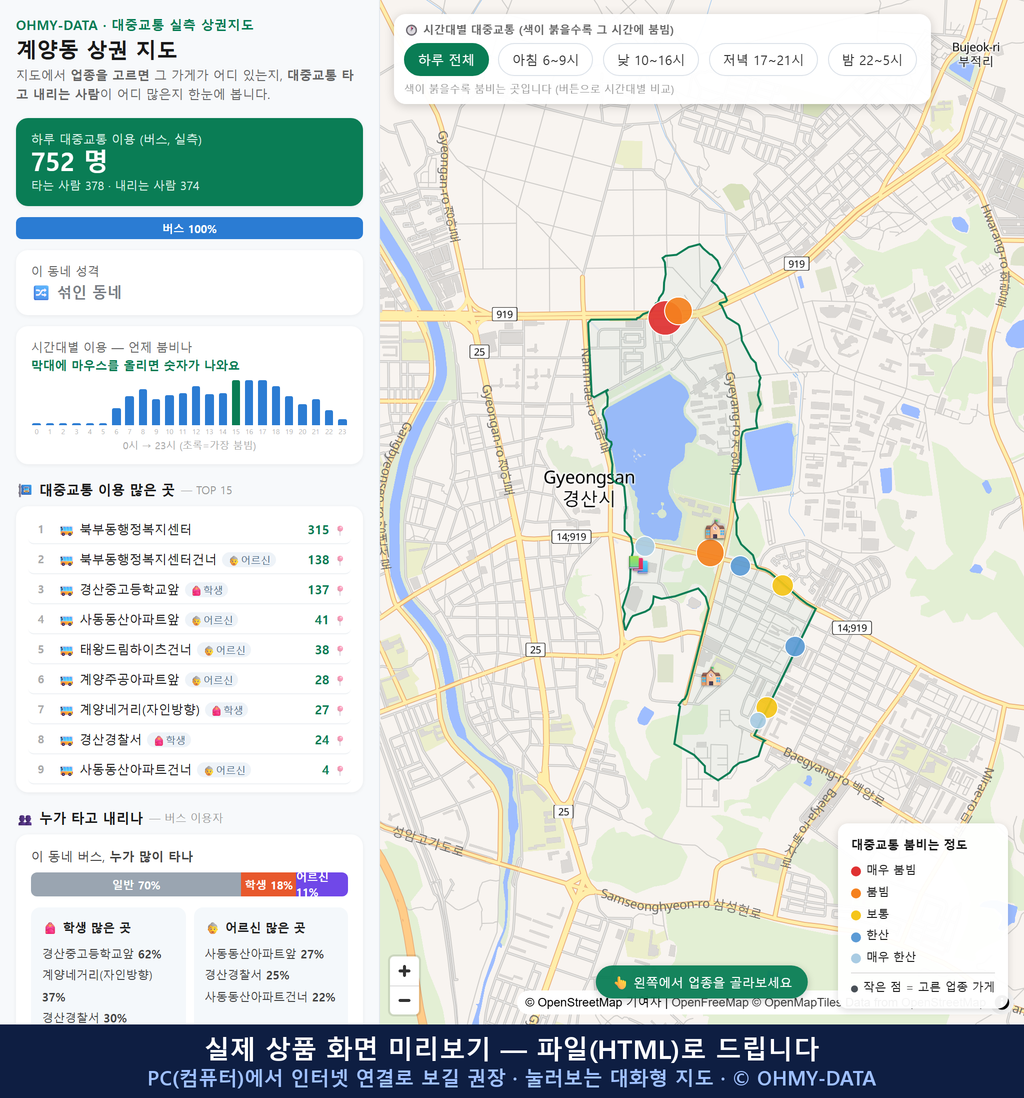Click bus icon beside 경산중고등학교앞 row
The width and height of the screenshot is (1024, 1098).
67,590
